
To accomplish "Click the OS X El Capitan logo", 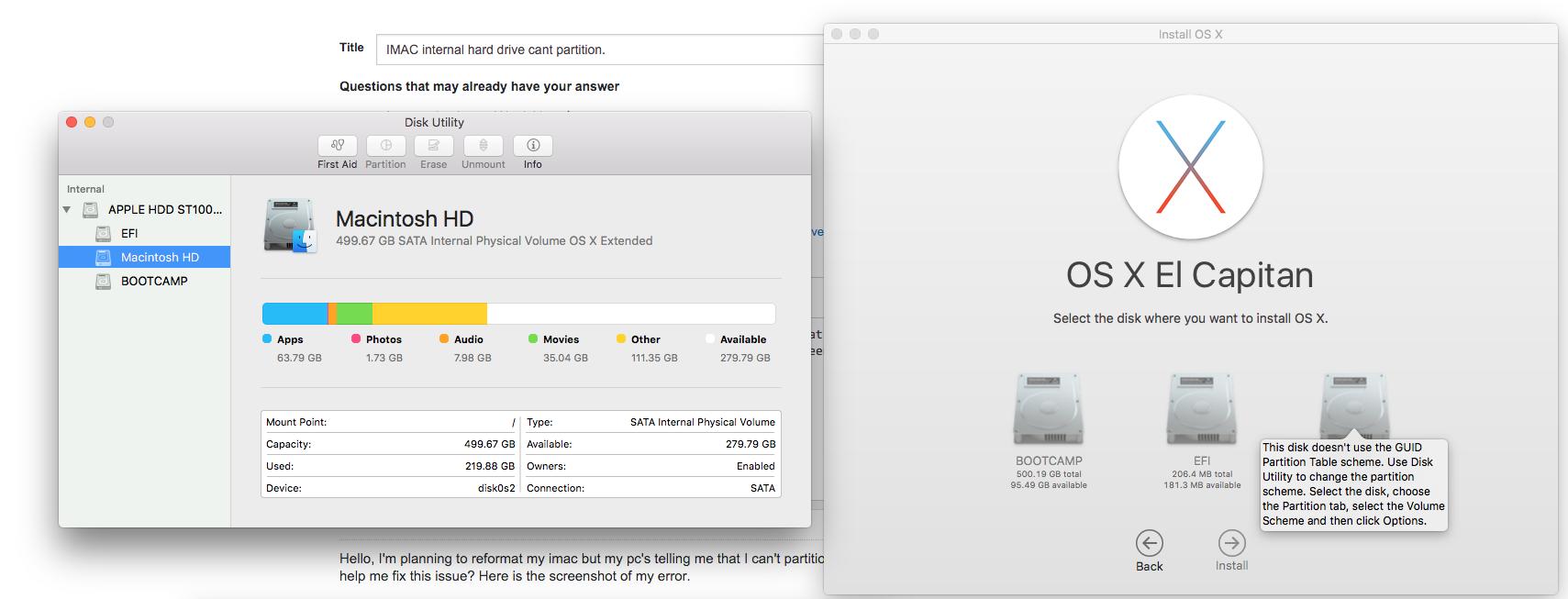I will pyautogui.click(x=1191, y=167).
